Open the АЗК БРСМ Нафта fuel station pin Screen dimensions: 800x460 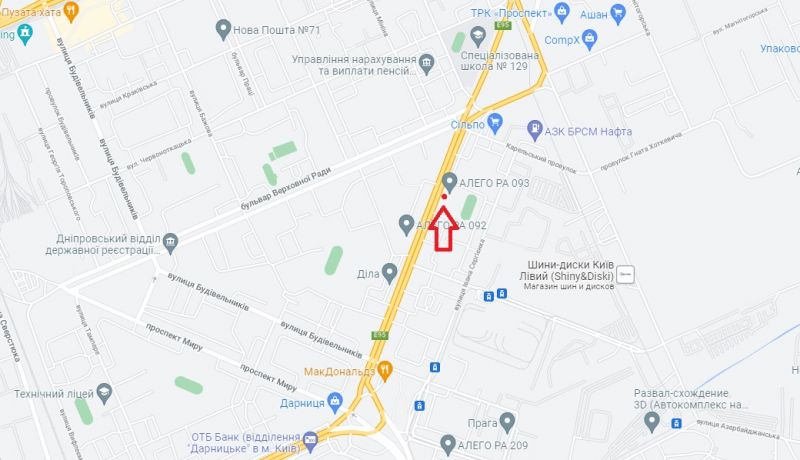click(534, 131)
